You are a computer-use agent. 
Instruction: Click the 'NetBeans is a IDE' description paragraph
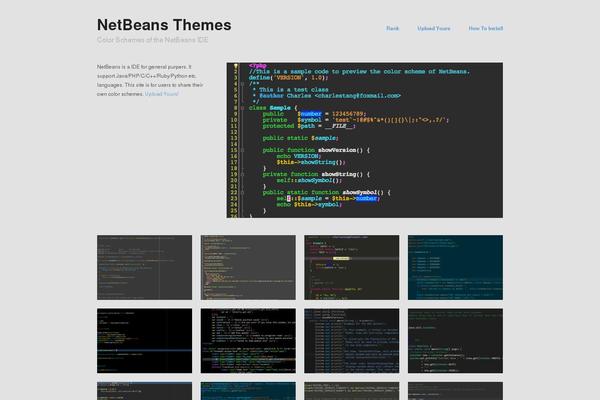click(x=150, y=80)
